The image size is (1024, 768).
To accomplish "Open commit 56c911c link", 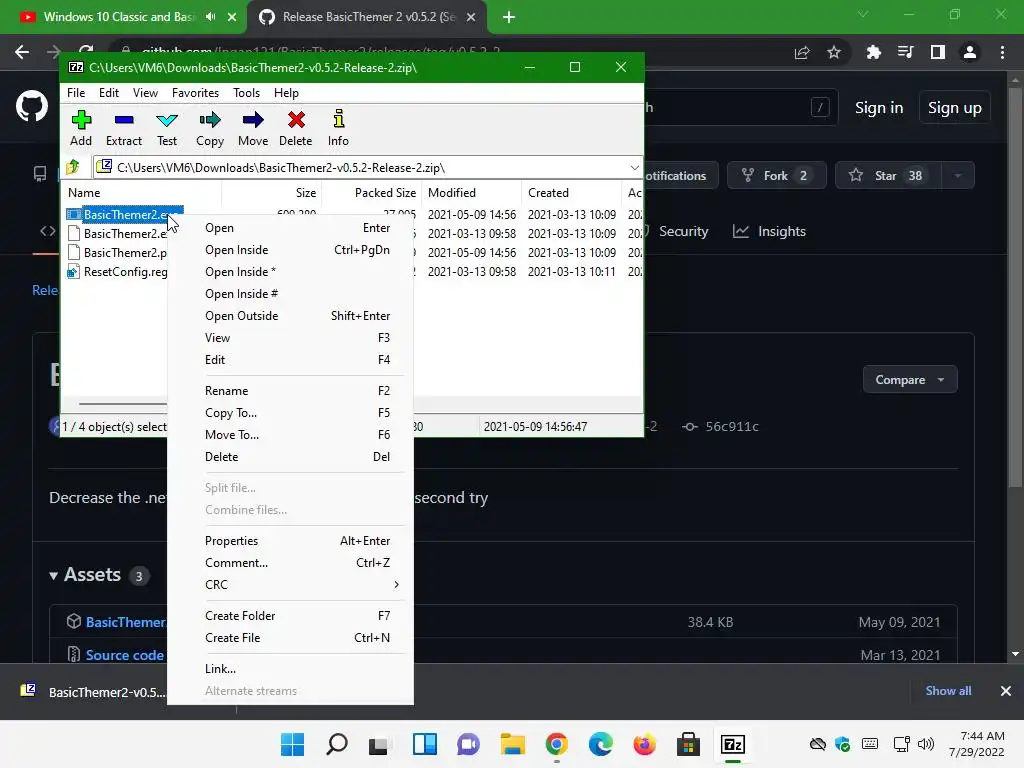I will 720,426.
